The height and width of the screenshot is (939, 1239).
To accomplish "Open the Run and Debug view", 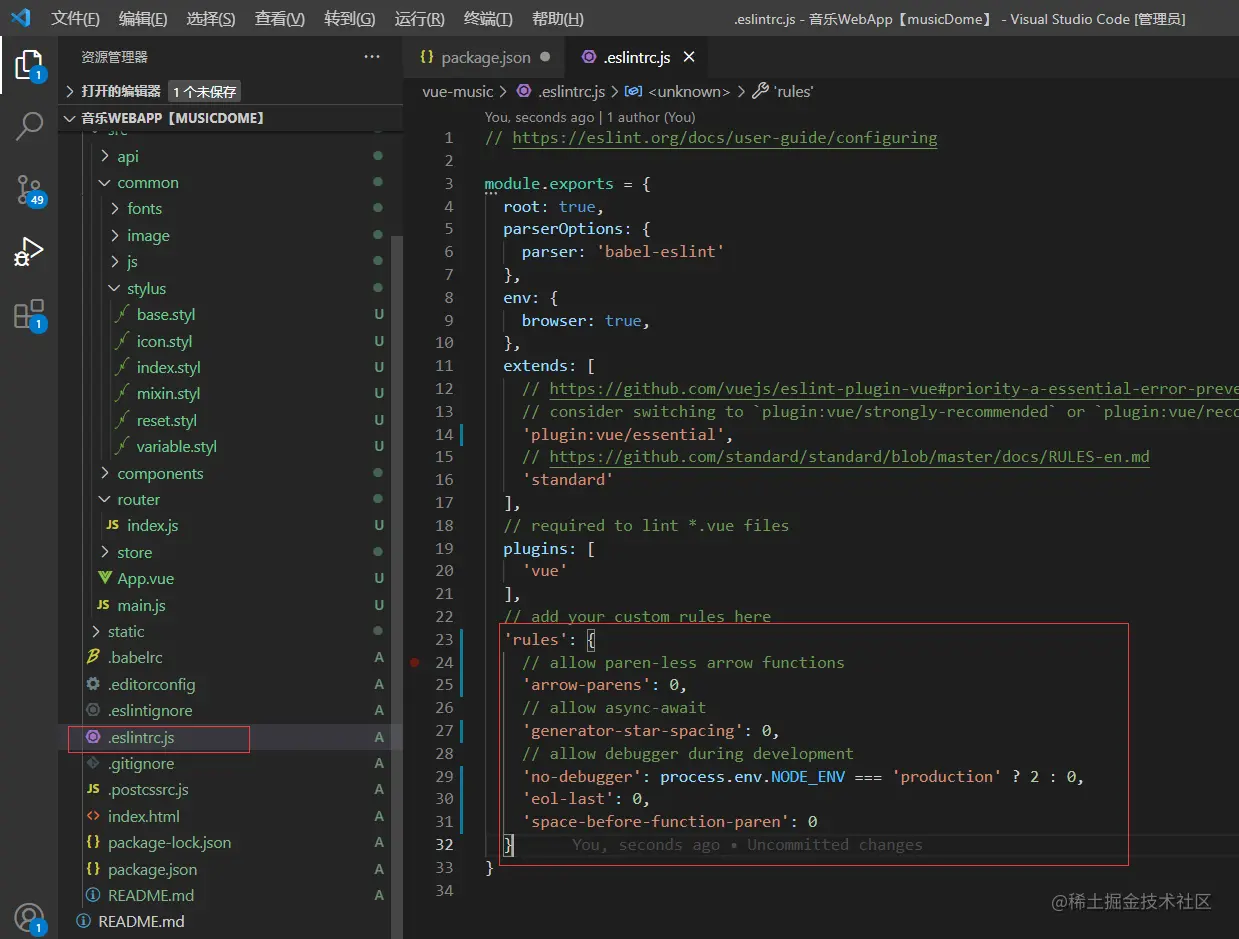I will pyautogui.click(x=29, y=252).
